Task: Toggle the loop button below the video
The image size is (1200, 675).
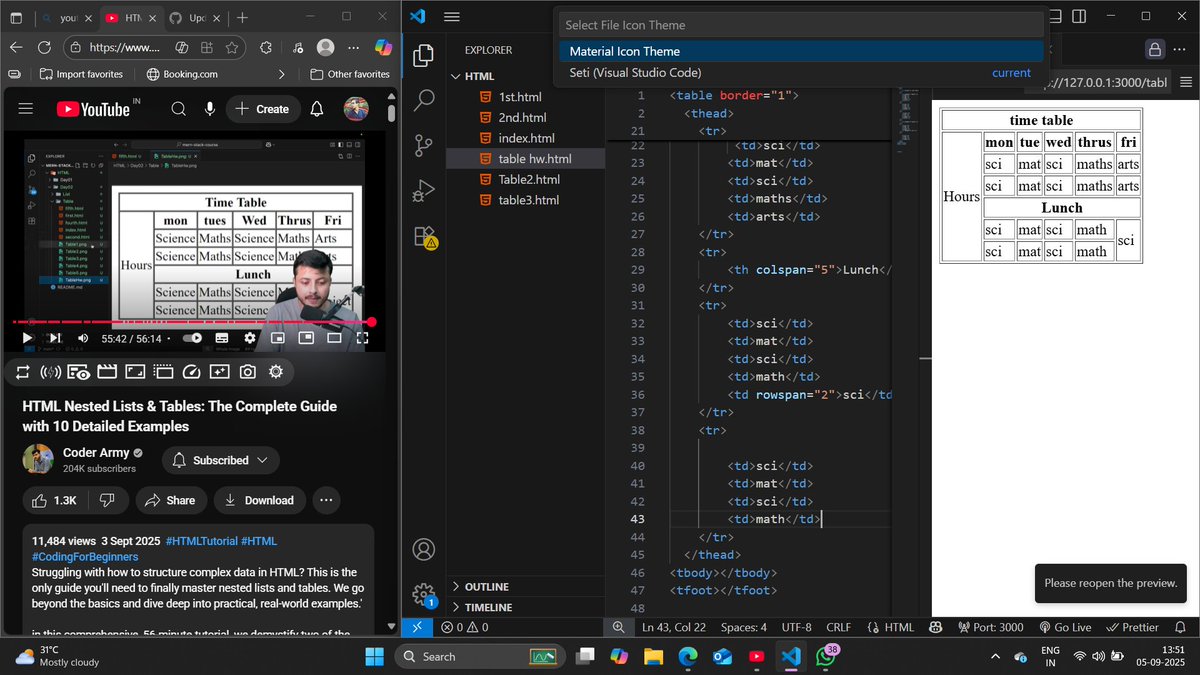Action: click(22, 372)
